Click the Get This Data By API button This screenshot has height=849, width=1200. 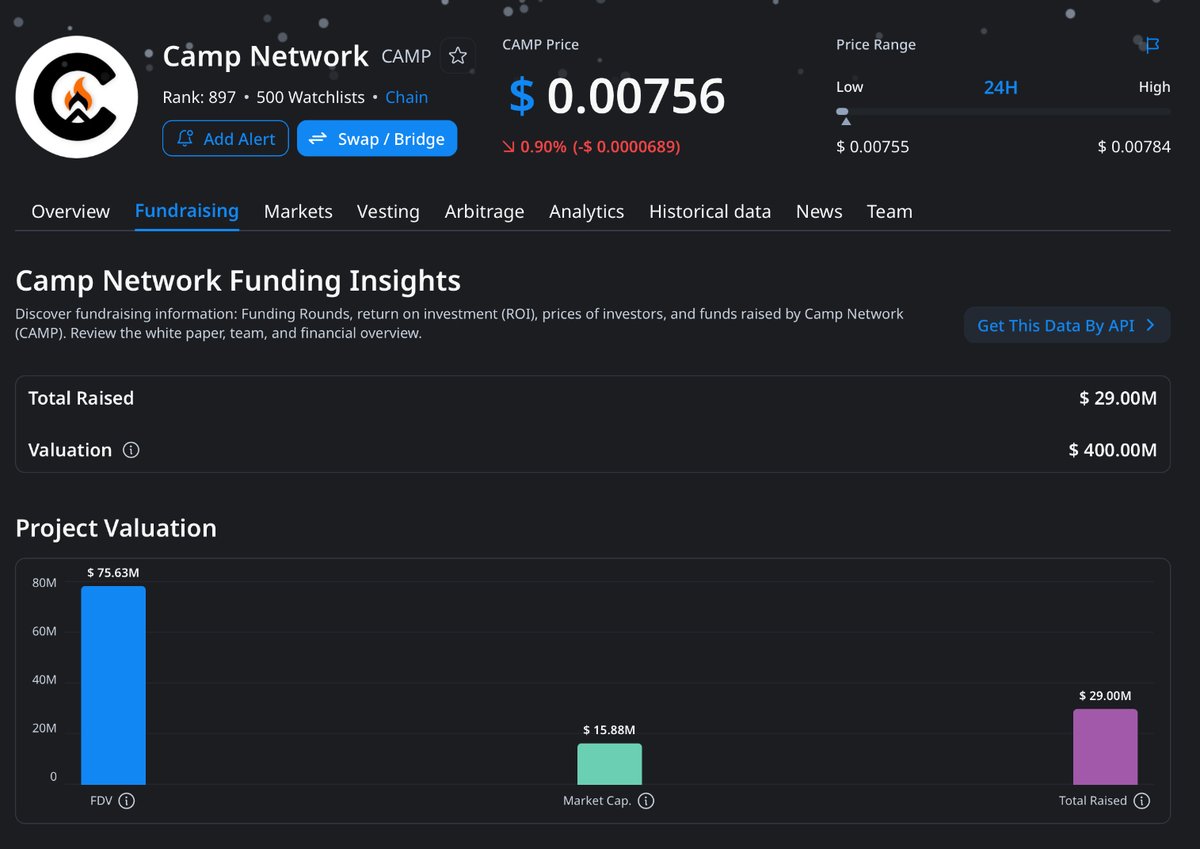(1067, 325)
